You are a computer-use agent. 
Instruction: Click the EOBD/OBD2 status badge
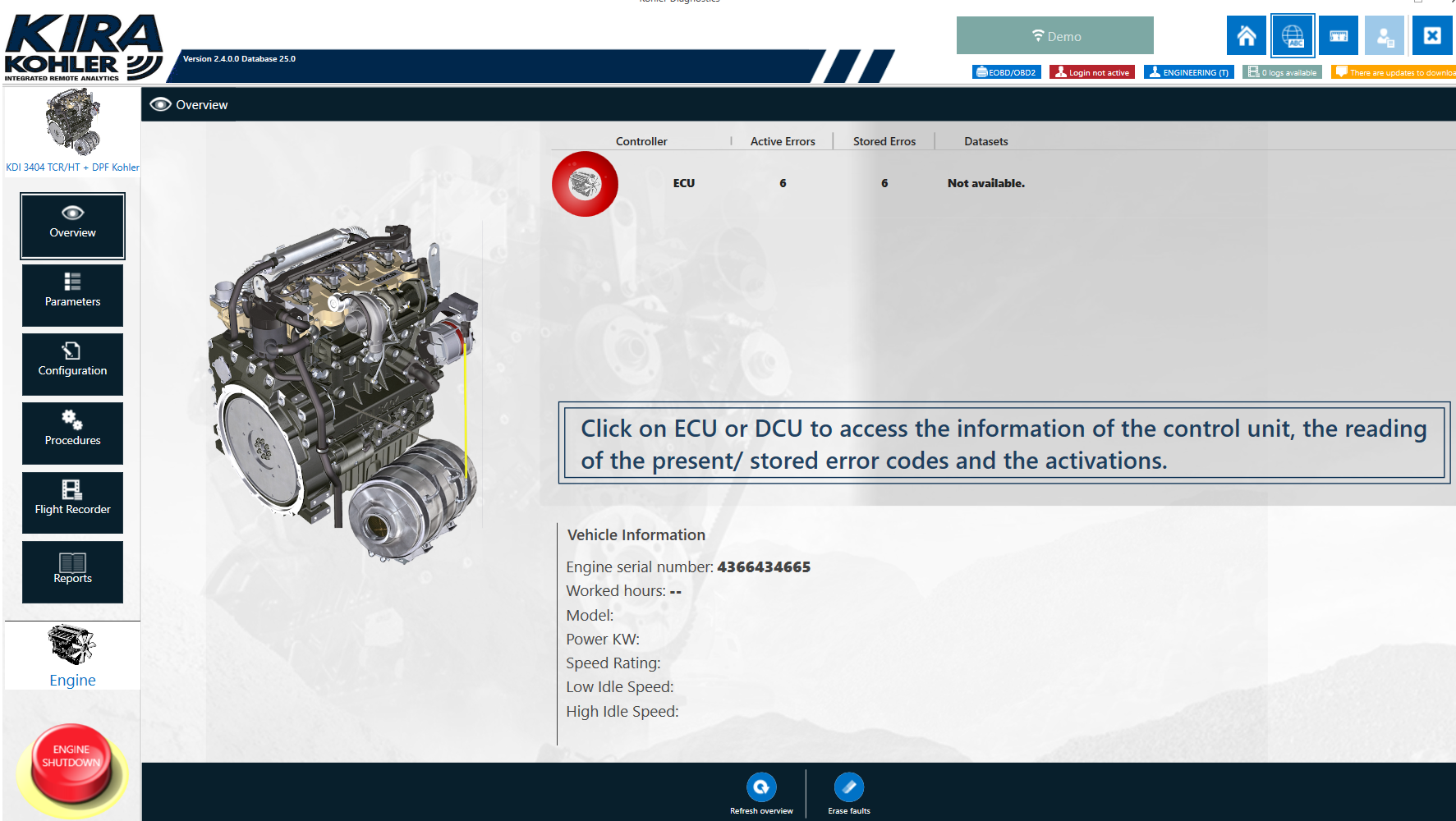coord(1006,72)
